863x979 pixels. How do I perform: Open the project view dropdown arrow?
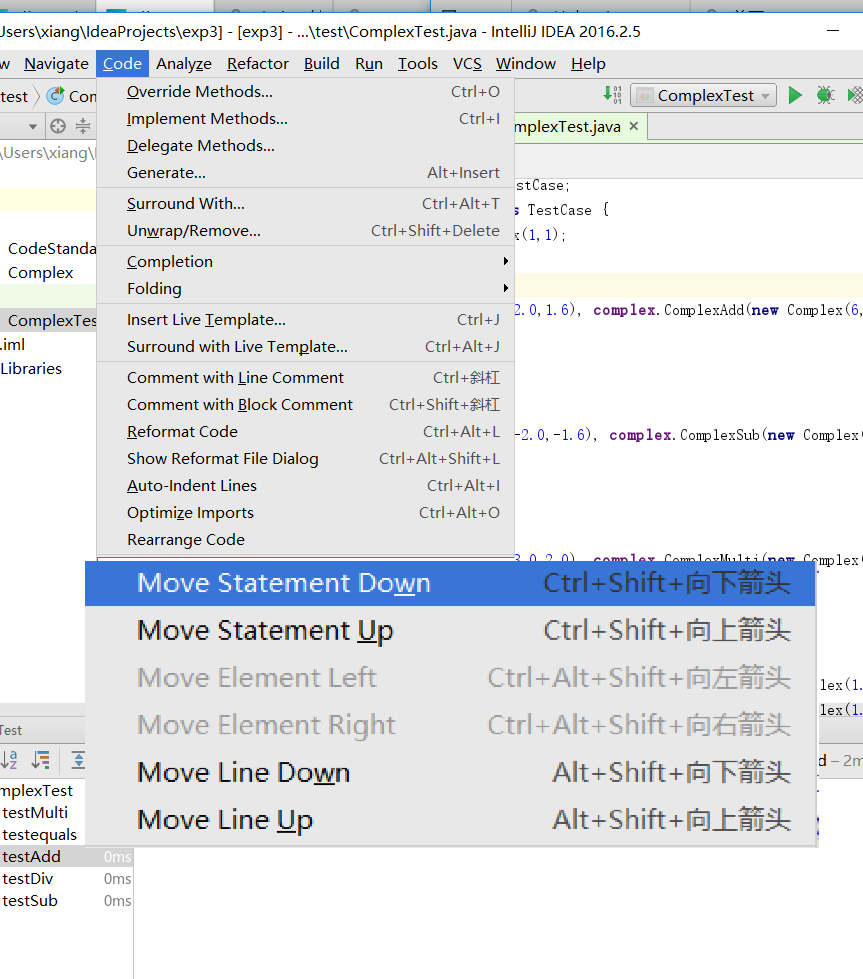coord(32,127)
